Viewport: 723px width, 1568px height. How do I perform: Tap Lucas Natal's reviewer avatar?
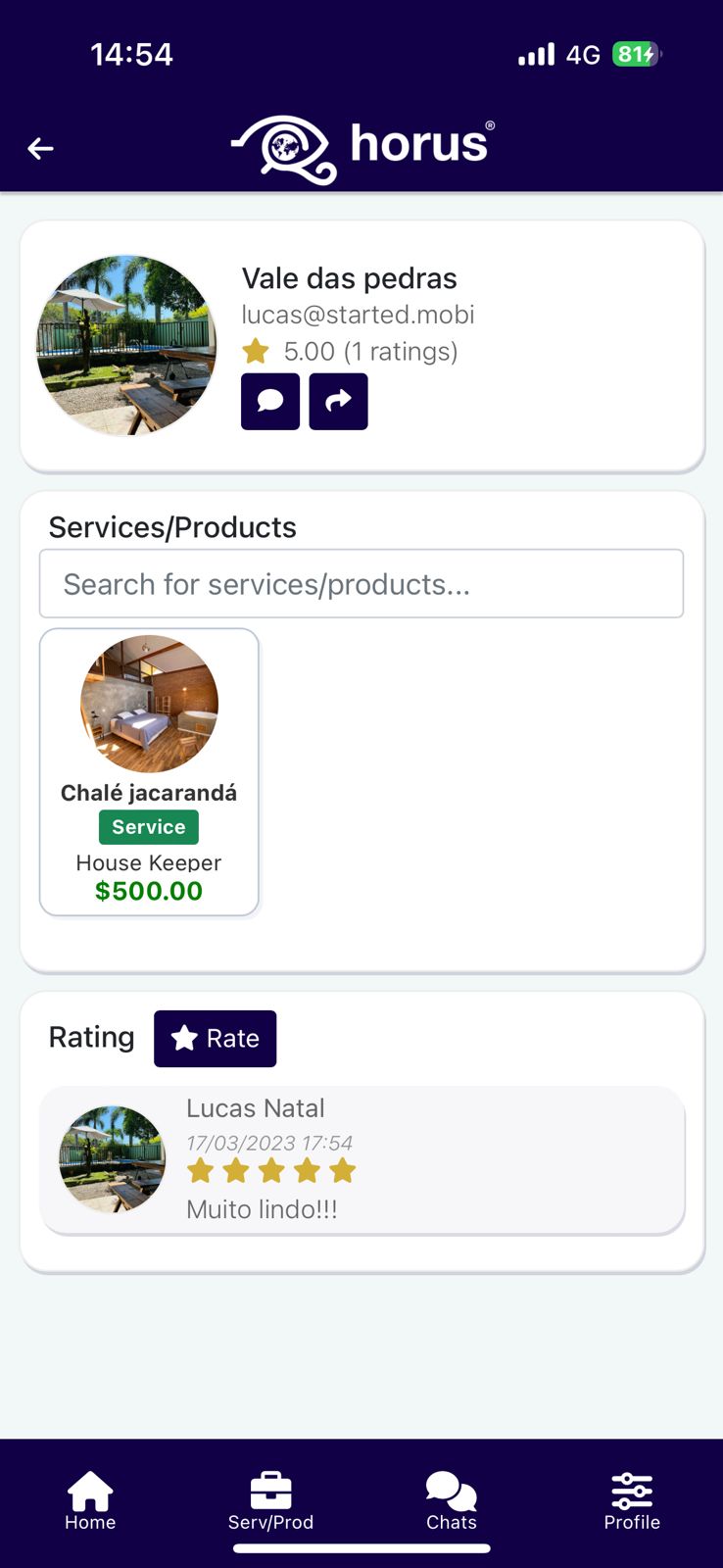tap(113, 1159)
